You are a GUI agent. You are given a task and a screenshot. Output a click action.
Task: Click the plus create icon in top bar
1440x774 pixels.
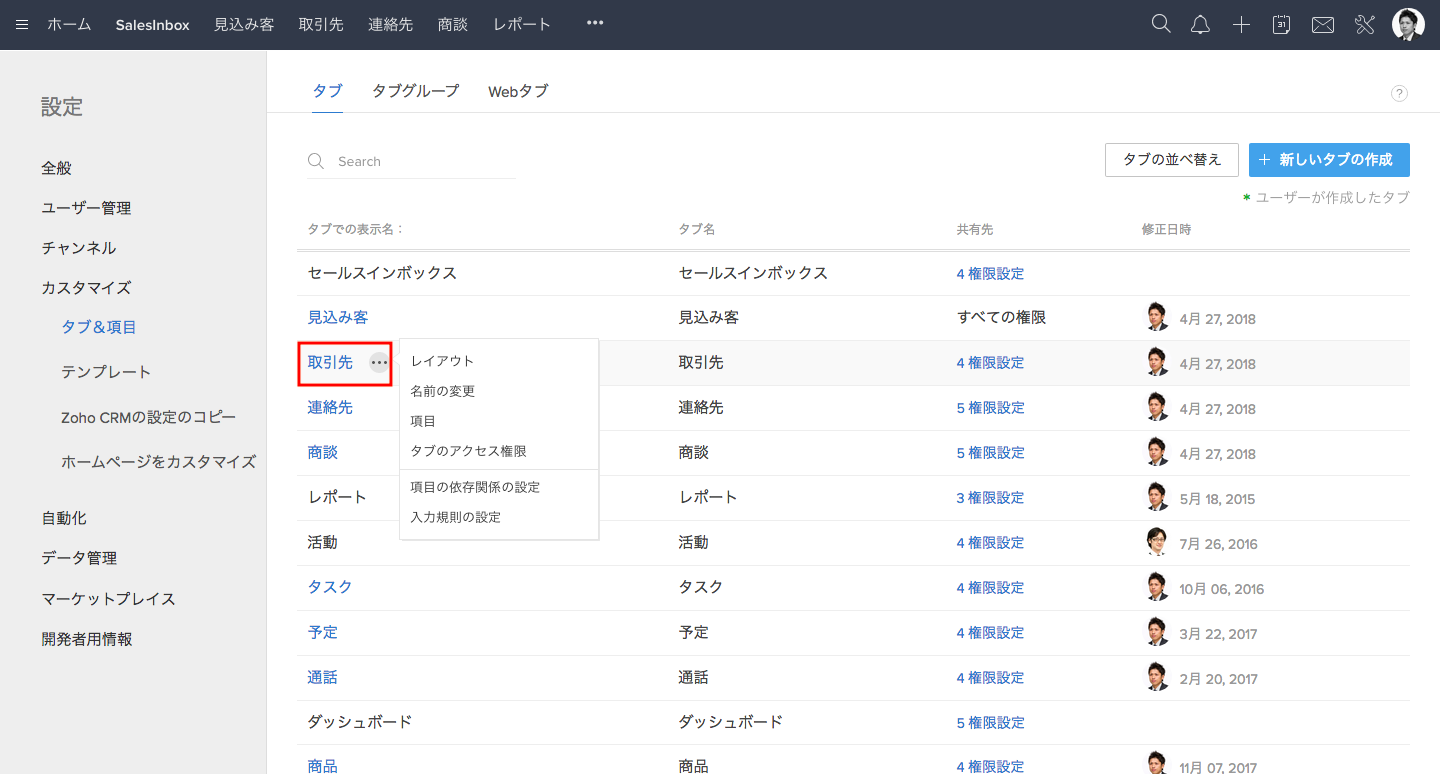coord(1241,26)
